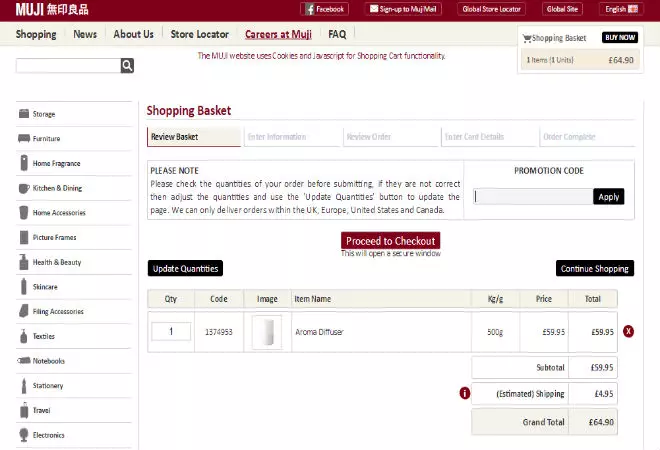Open the Shopping menu

coord(36,34)
